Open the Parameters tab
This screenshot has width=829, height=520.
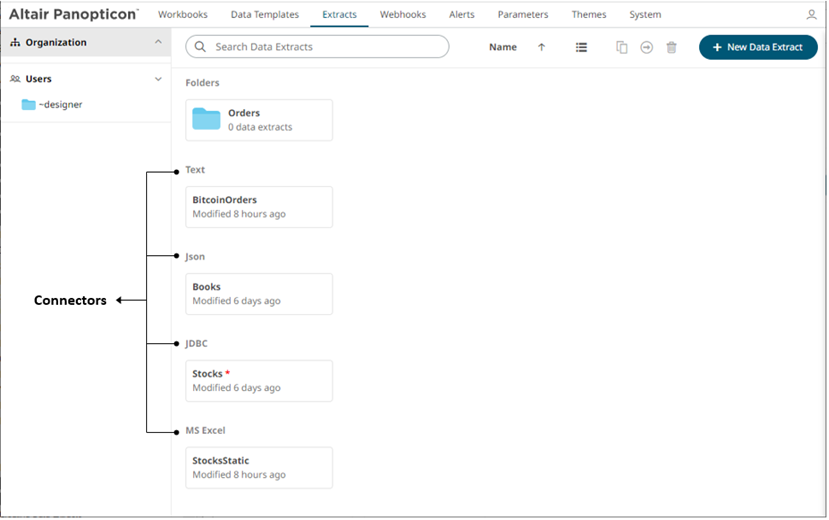[x=523, y=14]
